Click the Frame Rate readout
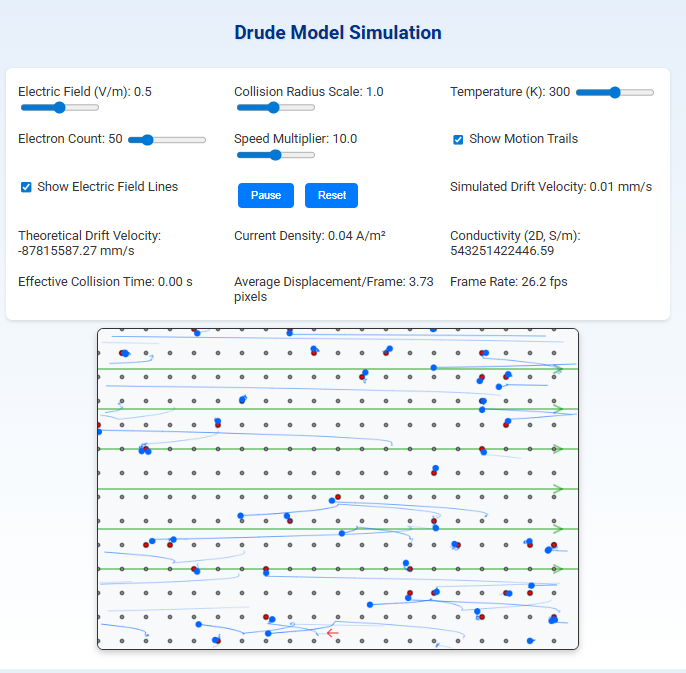 click(x=508, y=282)
